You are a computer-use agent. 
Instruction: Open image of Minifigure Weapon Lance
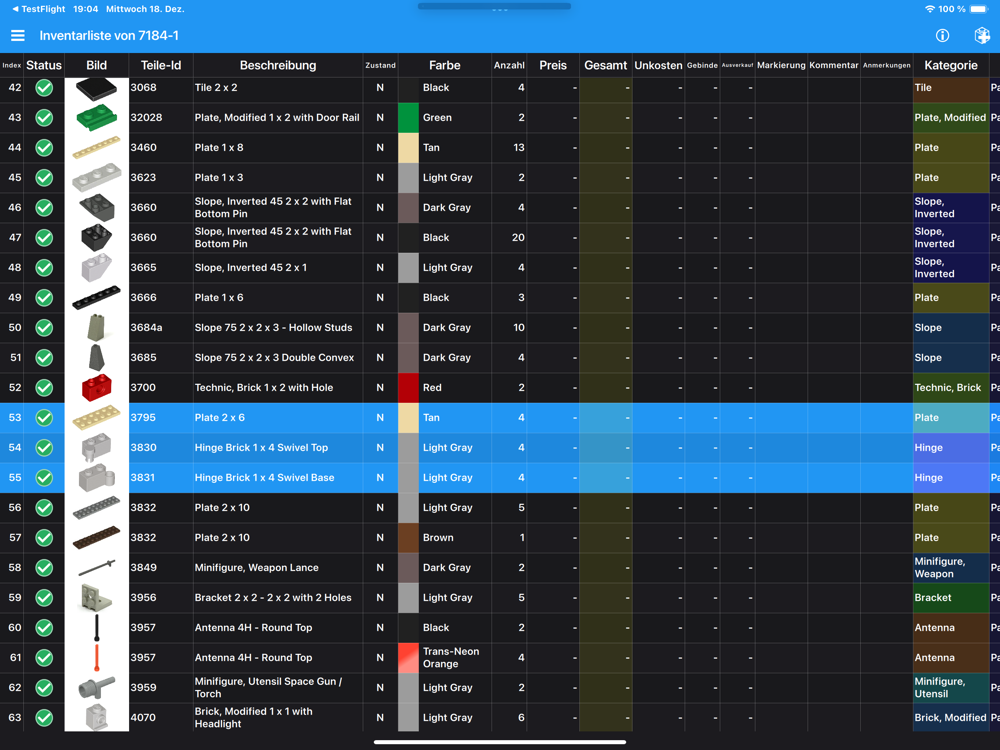[96, 568]
